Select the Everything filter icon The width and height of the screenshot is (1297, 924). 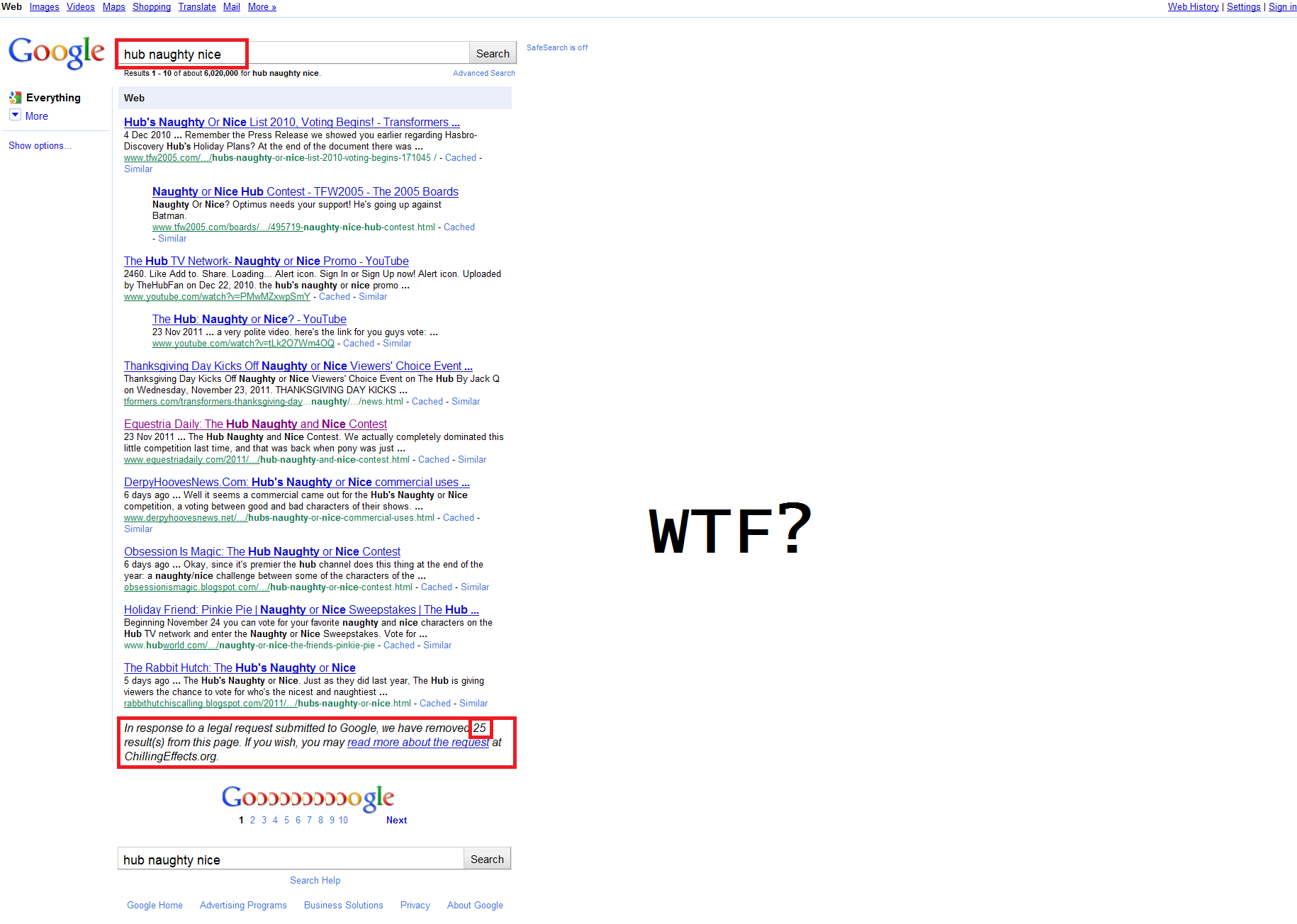click(x=16, y=98)
